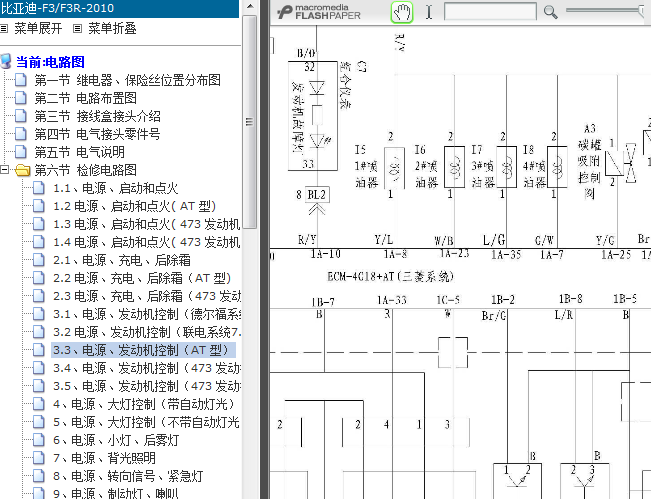Open 第五节 电气说明
The height and width of the screenshot is (499, 651).
pyautogui.click(x=80, y=152)
